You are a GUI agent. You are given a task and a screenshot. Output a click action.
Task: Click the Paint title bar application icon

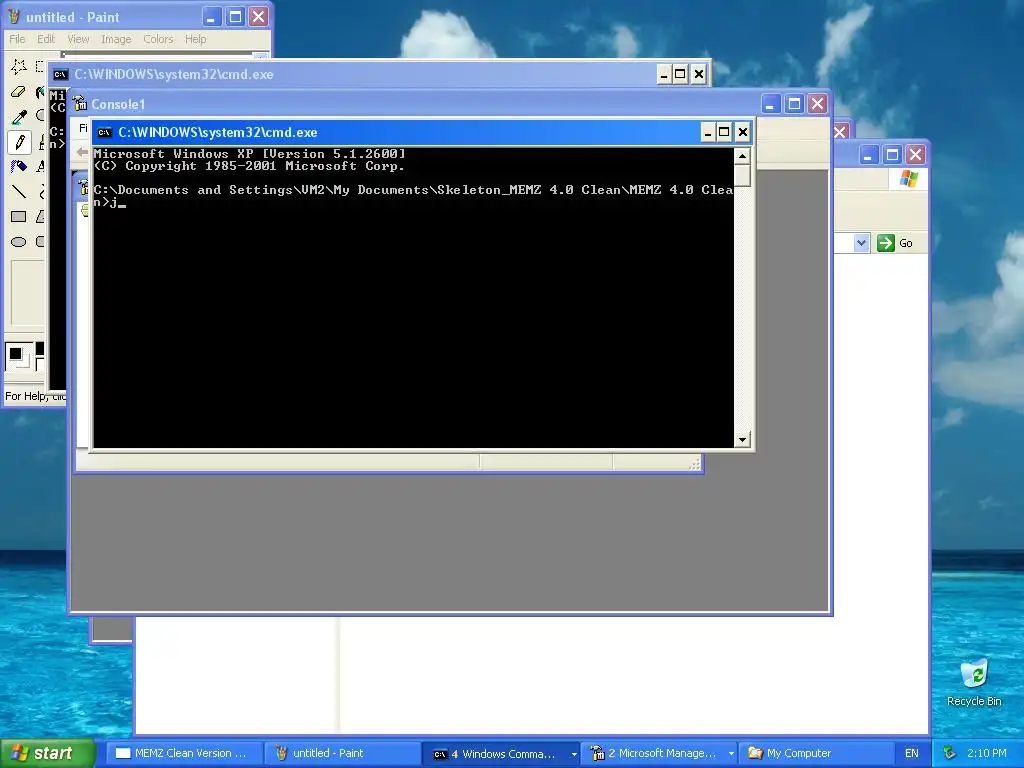coord(14,16)
